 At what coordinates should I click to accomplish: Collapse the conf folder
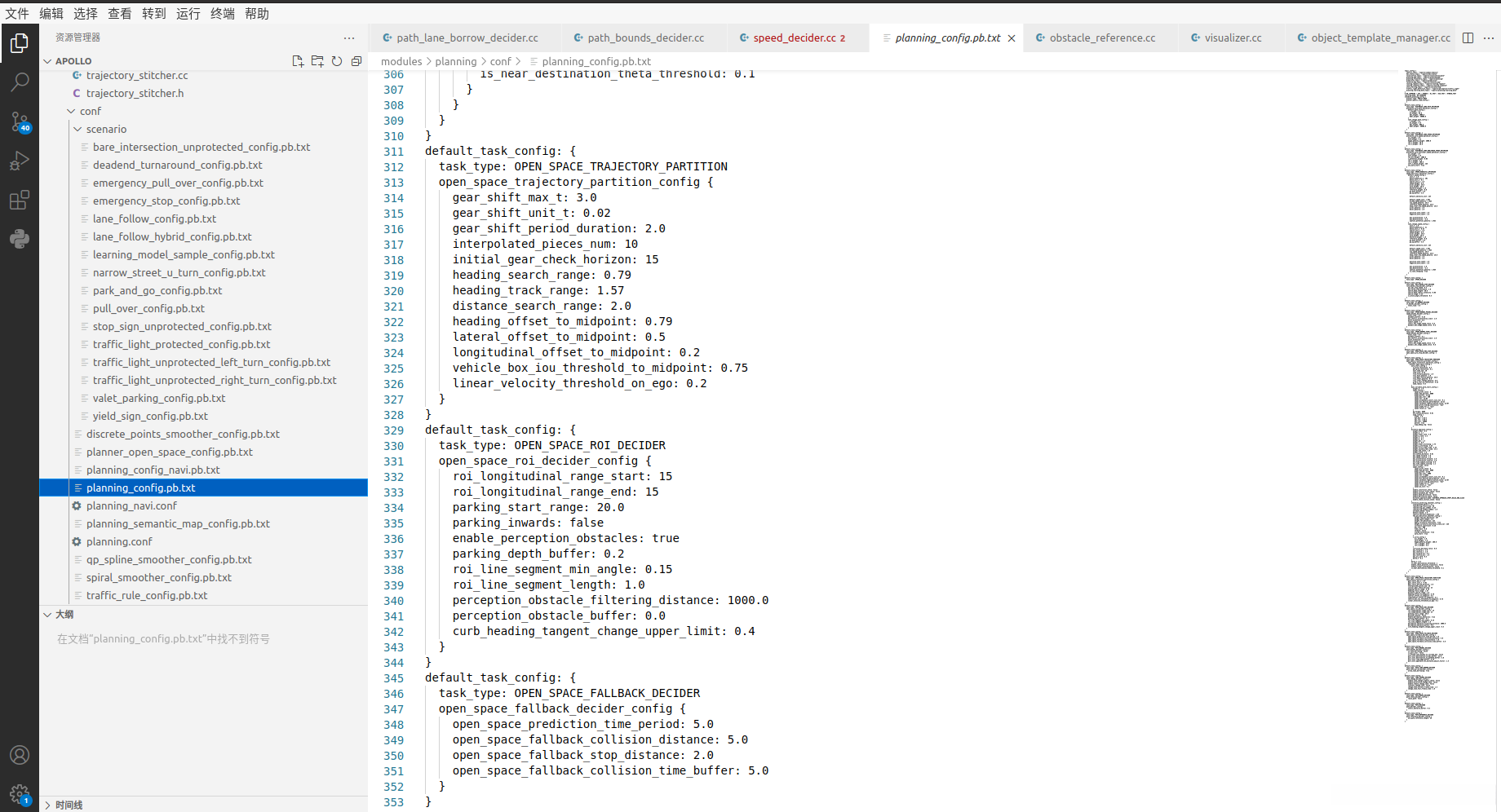71,111
